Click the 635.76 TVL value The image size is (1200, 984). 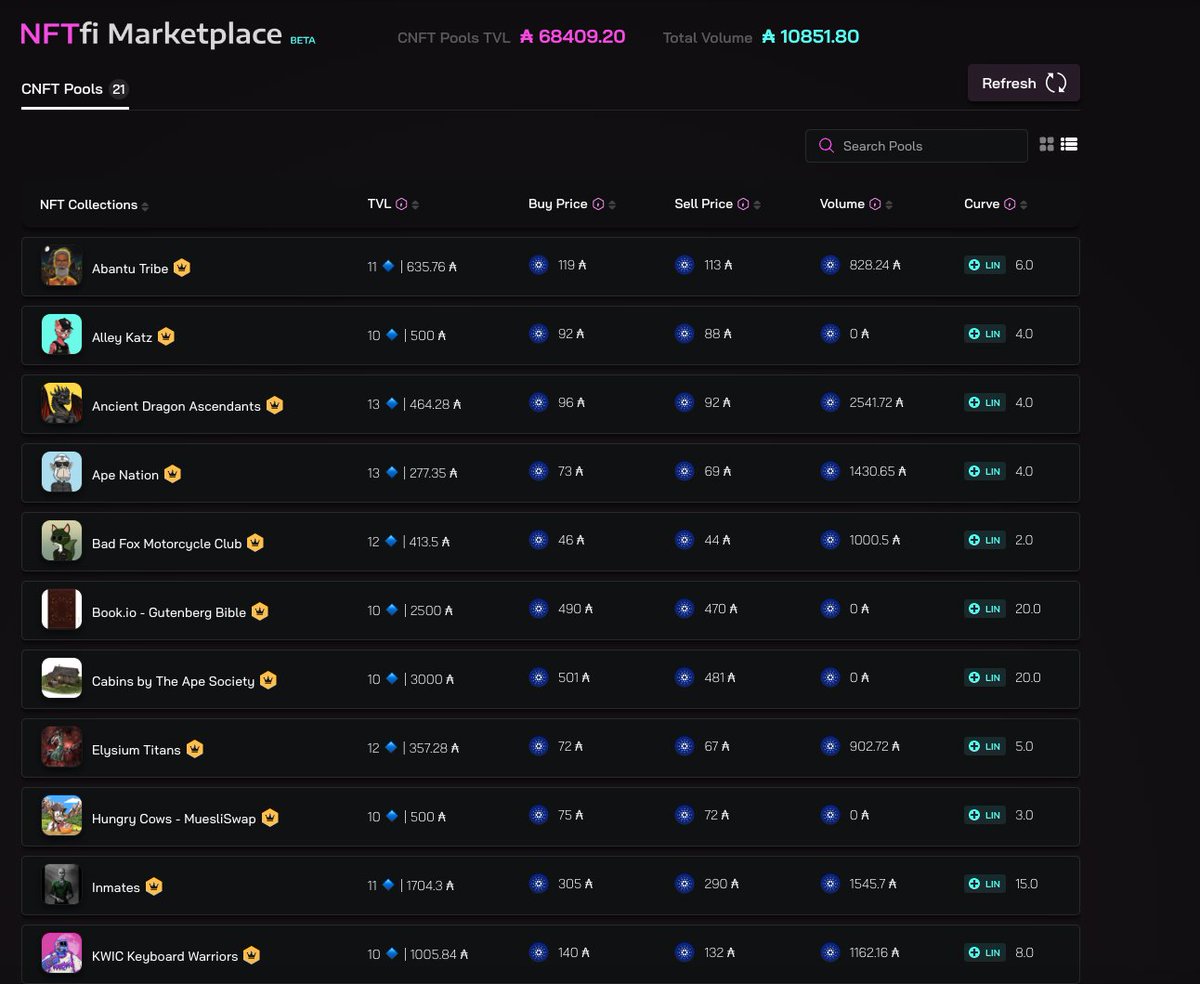pos(434,267)
